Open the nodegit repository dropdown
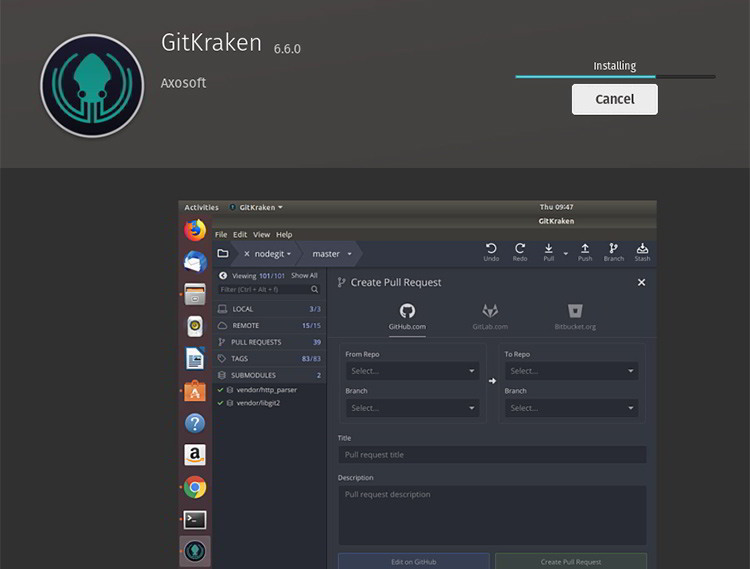Image resolution: width=750 pixels, height=569 pixels. pos(273,254)
